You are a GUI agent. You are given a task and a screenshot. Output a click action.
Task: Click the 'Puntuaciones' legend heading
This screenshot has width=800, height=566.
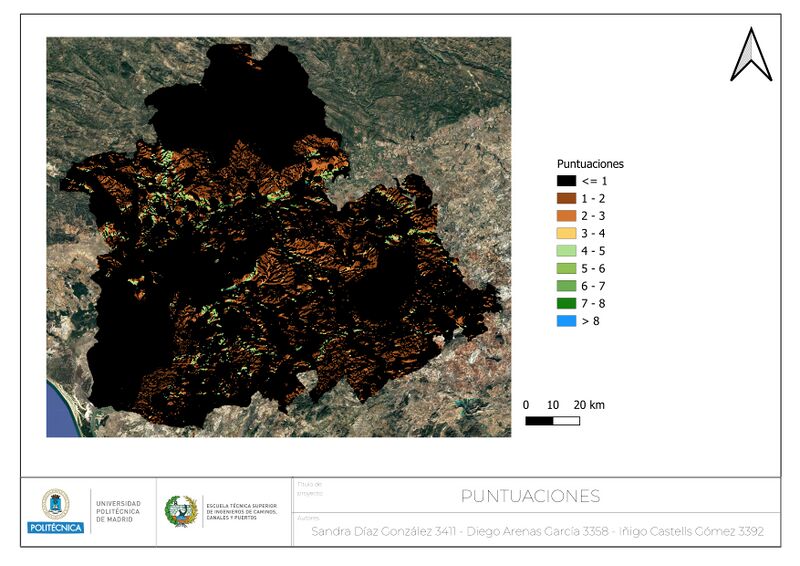pos(590,163)
